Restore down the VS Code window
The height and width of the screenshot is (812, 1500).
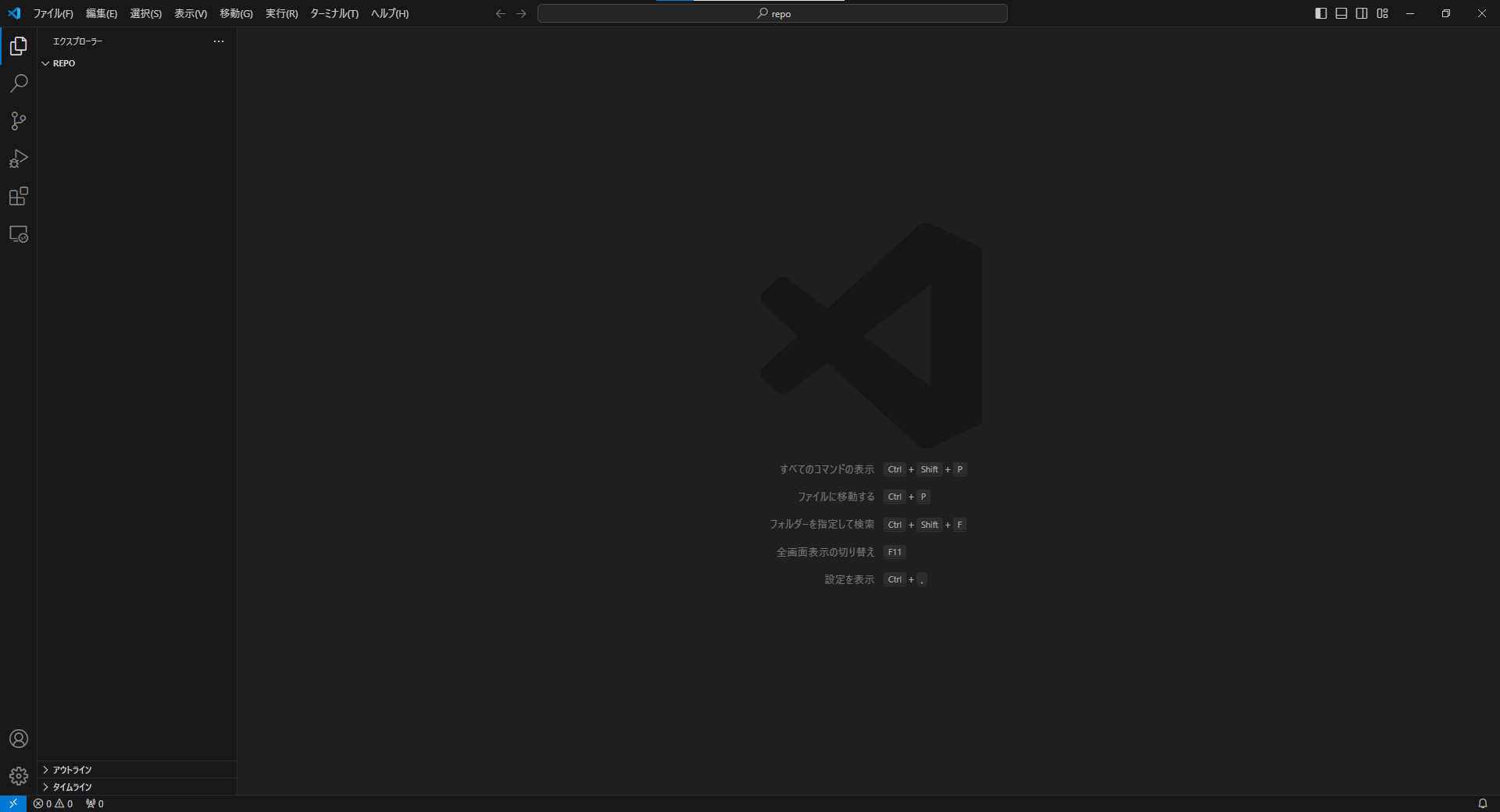(x=1446, y=13)
